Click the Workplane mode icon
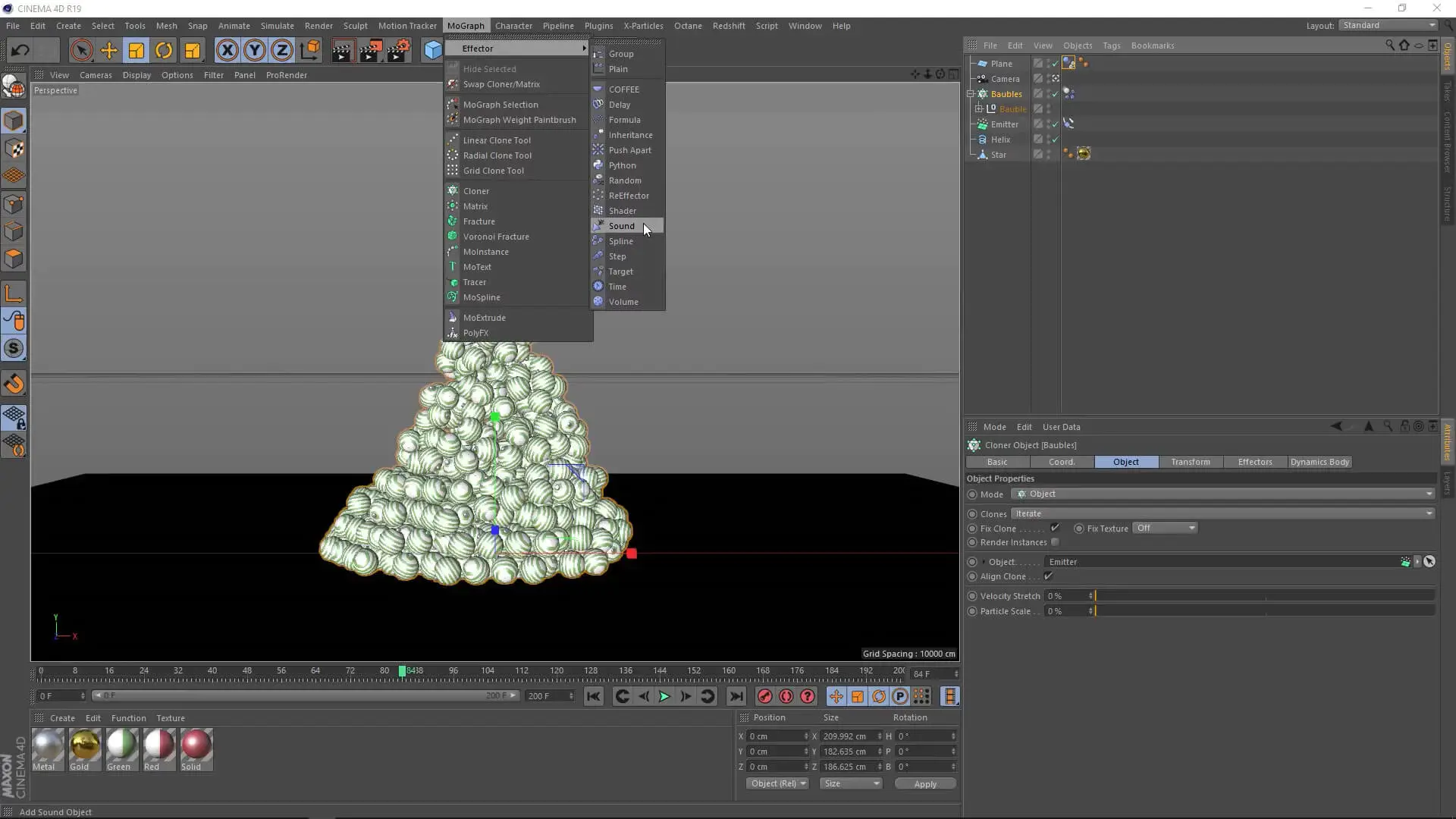 tap(14, 176)
